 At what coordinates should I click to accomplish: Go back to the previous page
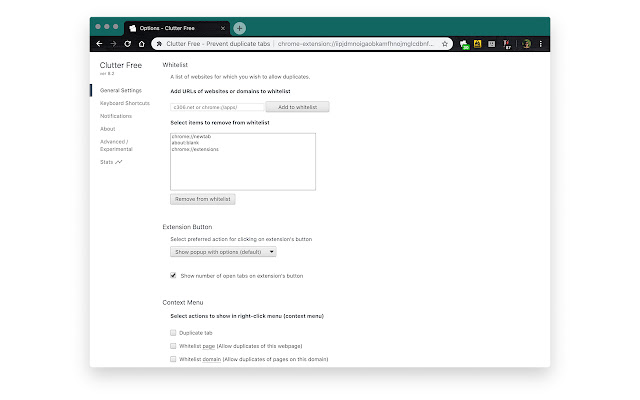click(99, 44)
